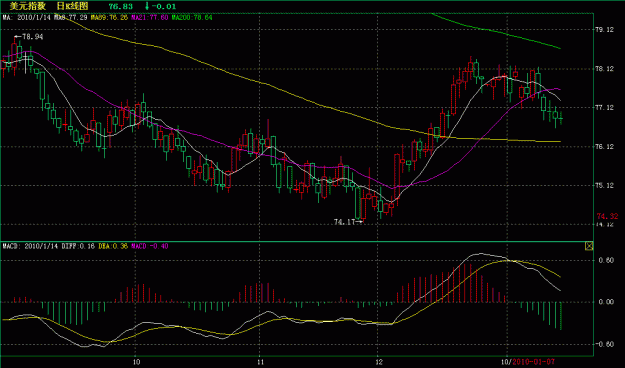Click the 76.12 price axis label
Screen dimensions: 625x368
coord(605,146)
